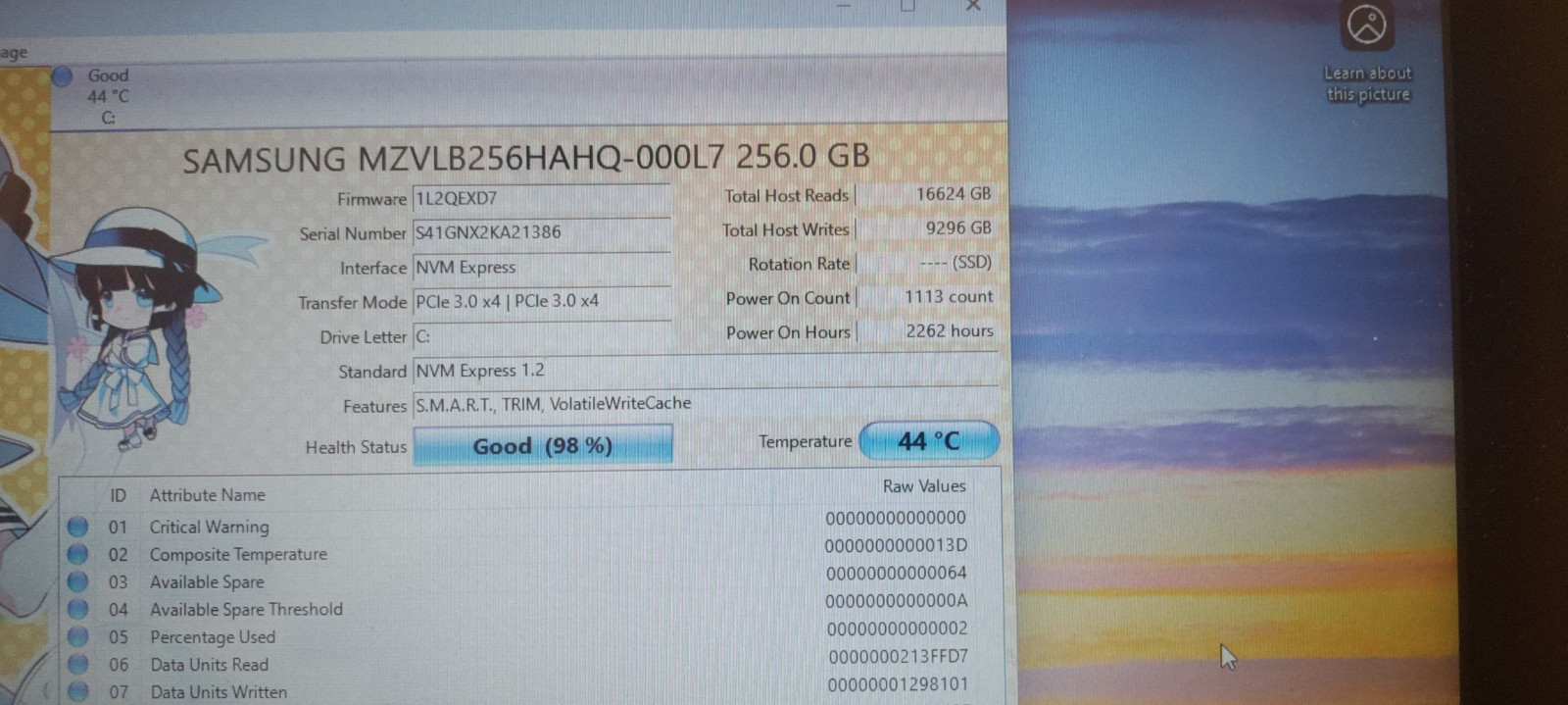
Task: Select the Serial Number field S41GNX2KA21386
Action: tap(541, 233)
